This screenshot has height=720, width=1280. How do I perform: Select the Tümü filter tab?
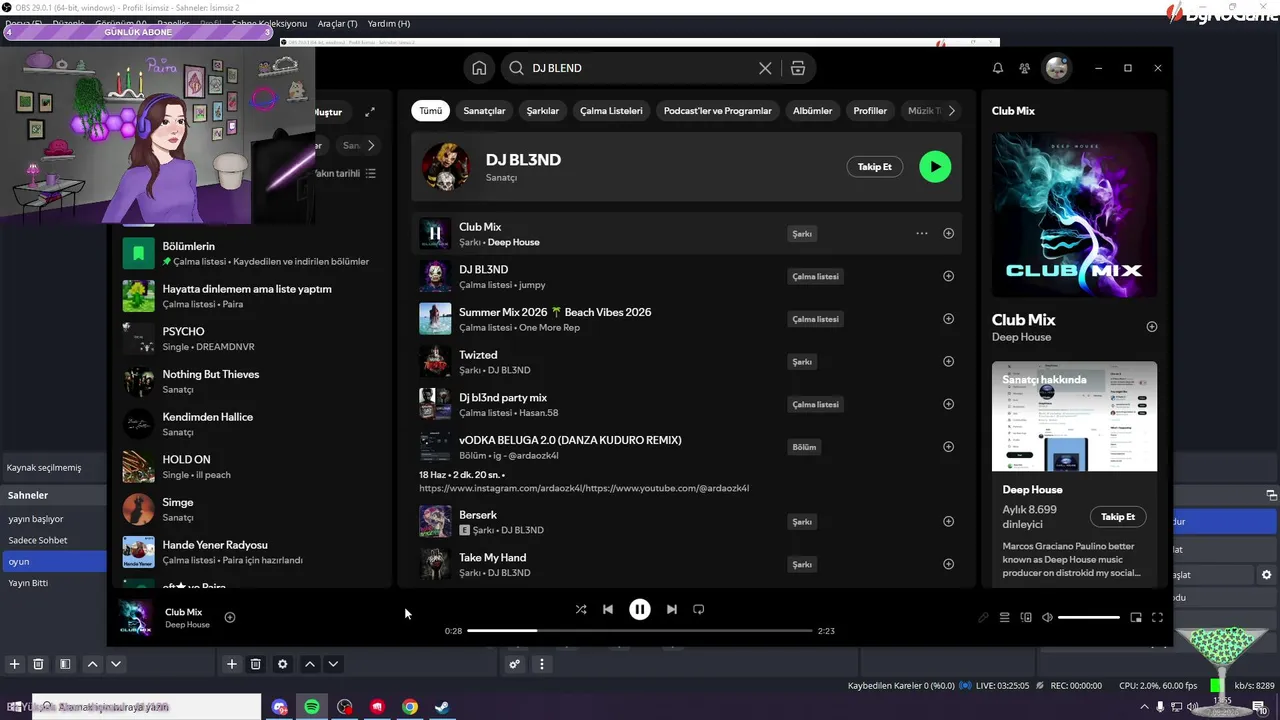[x=430, y=111]
